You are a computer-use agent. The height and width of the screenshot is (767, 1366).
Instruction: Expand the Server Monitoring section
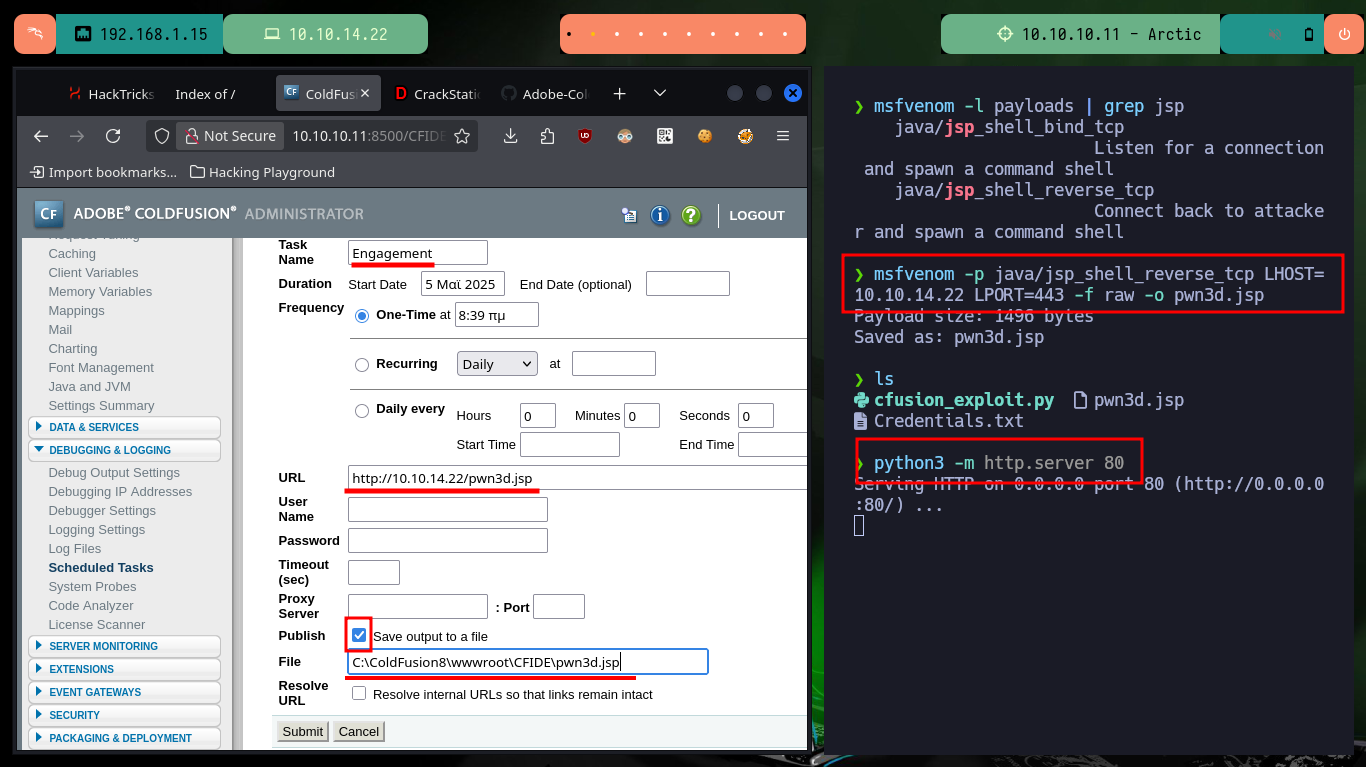[x=124, y=646]
